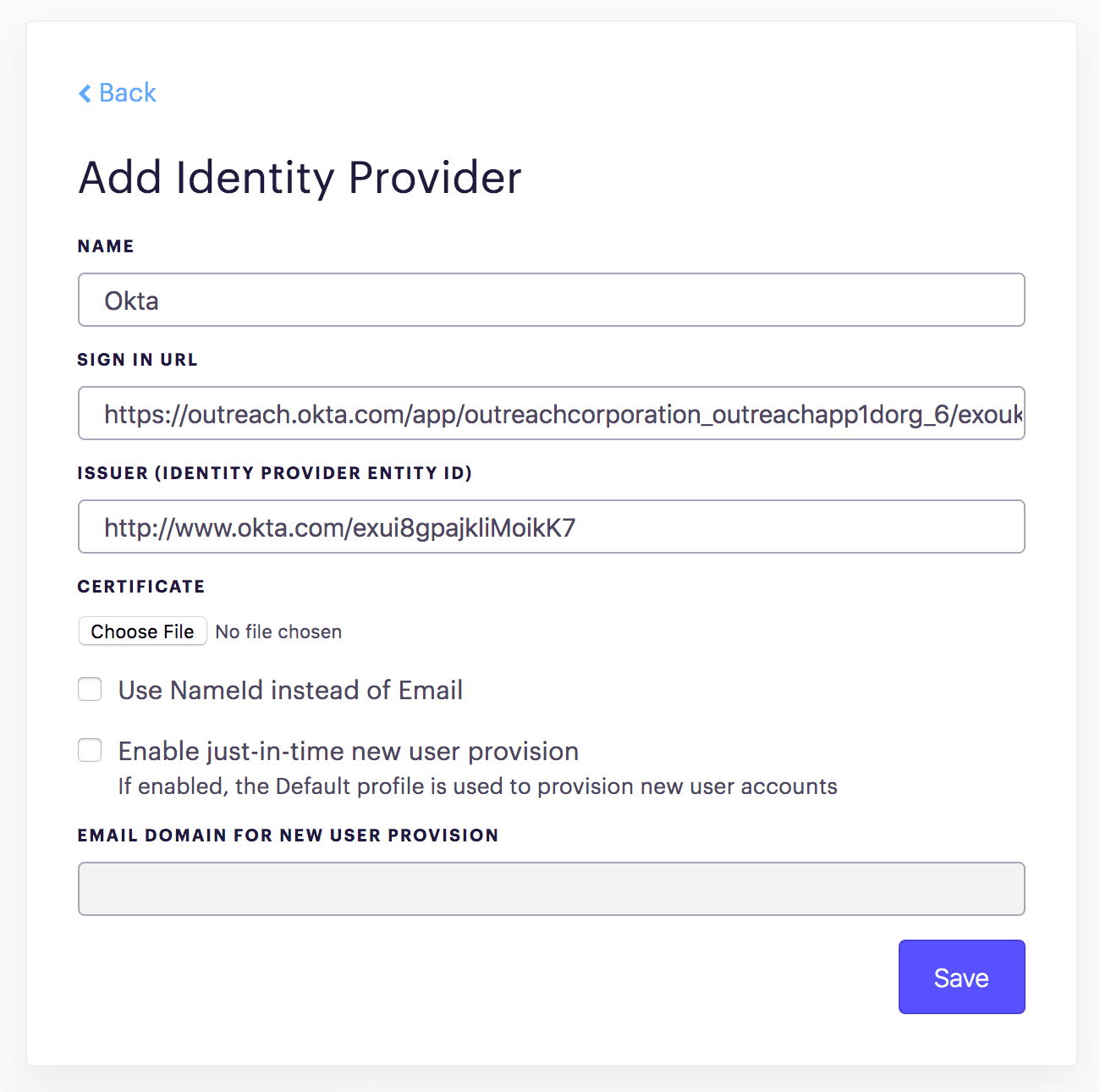Click the disabled email domain field
This screenshot has width=1100, height=1092.
click(551, 889)
